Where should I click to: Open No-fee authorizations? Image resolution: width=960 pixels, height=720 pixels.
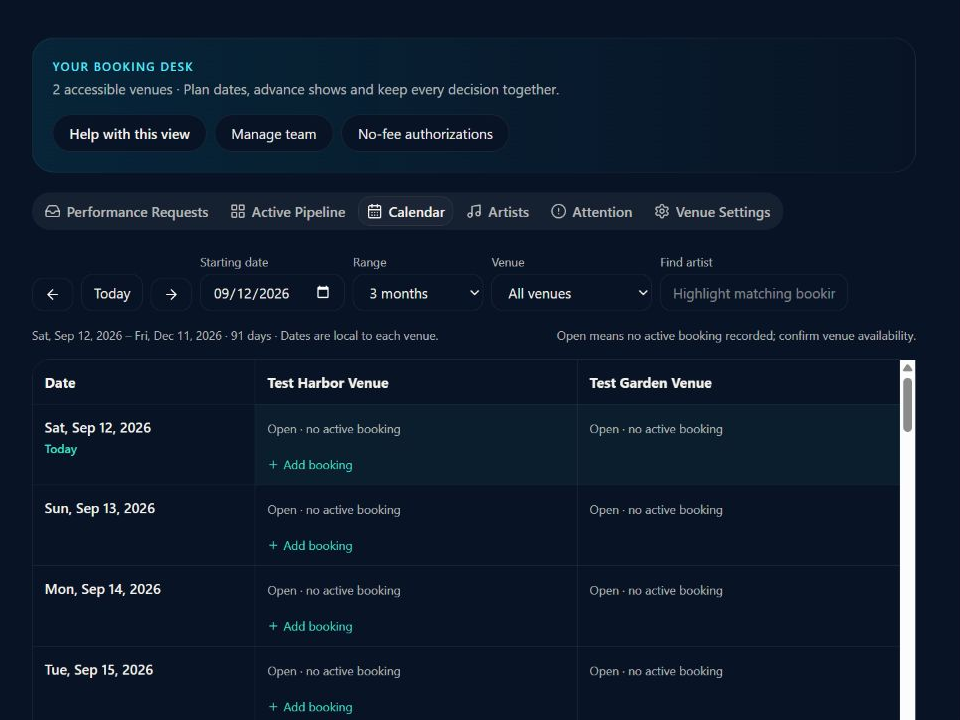coord(426,134)
